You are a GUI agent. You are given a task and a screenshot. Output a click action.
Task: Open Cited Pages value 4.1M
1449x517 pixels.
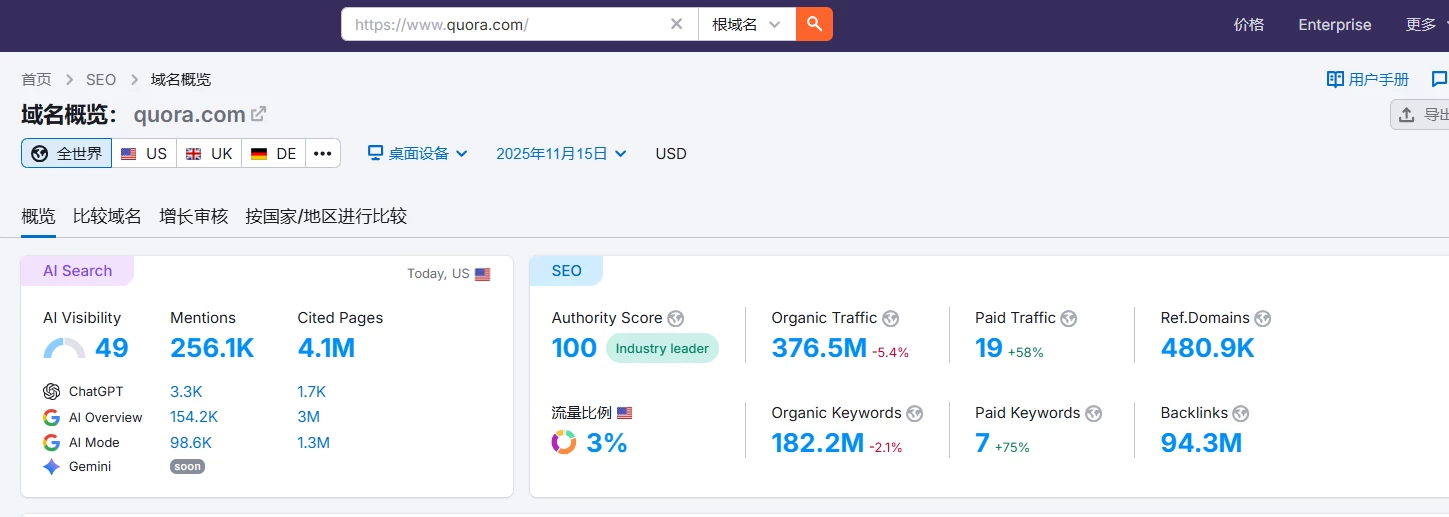[x=326, y=348]
